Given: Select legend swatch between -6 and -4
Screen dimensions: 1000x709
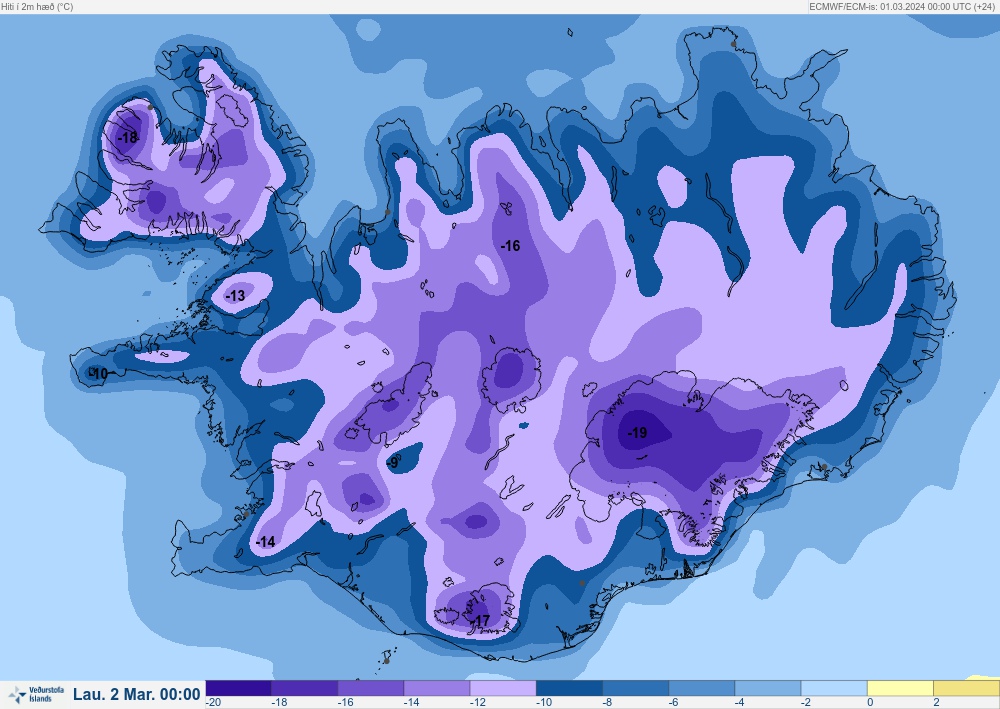Looking at the screenshot, I should point(702,688).
